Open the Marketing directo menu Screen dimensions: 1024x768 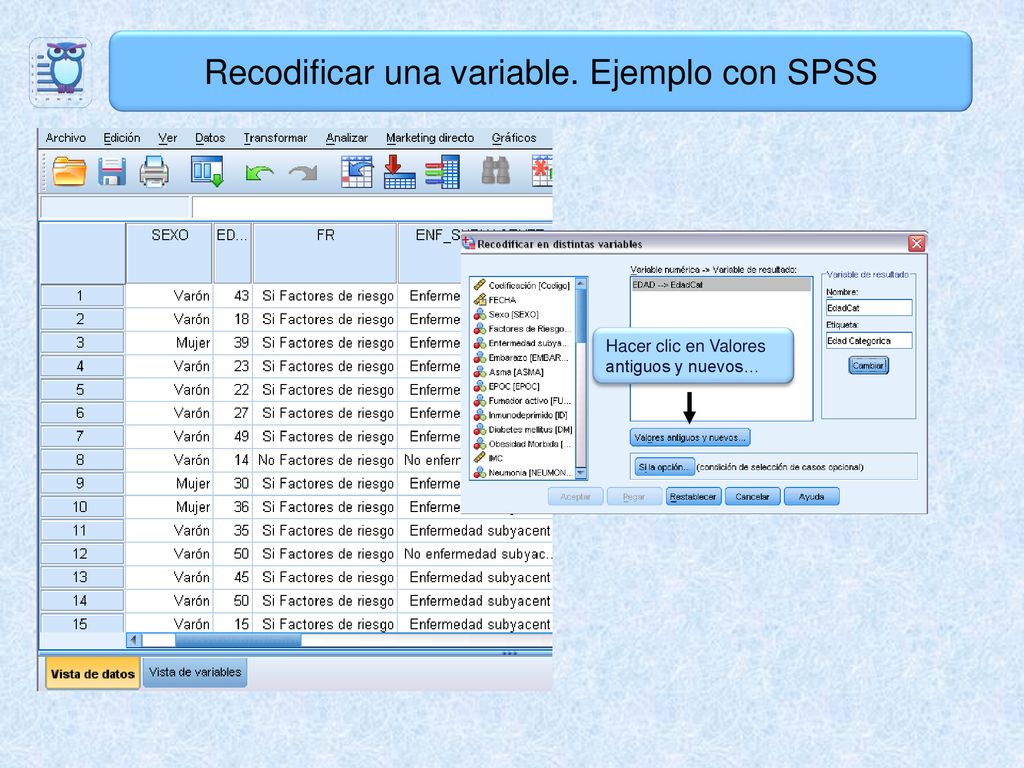[x=430, y=138]
